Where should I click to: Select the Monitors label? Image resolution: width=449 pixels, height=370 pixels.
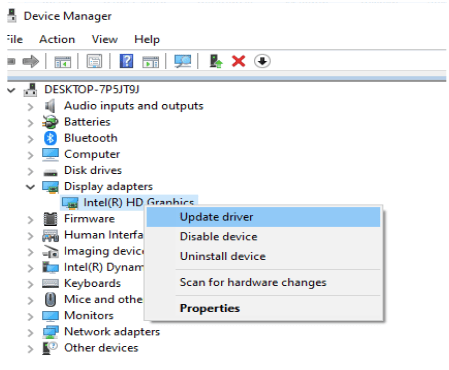[89, 315]
